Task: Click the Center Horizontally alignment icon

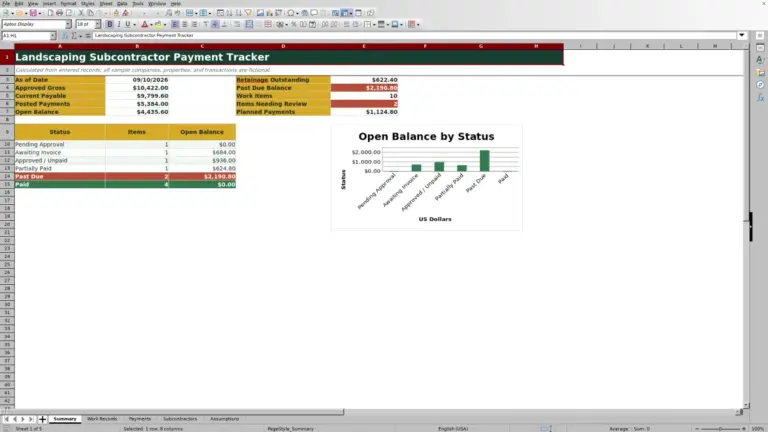Action: [x=185, y=24]
